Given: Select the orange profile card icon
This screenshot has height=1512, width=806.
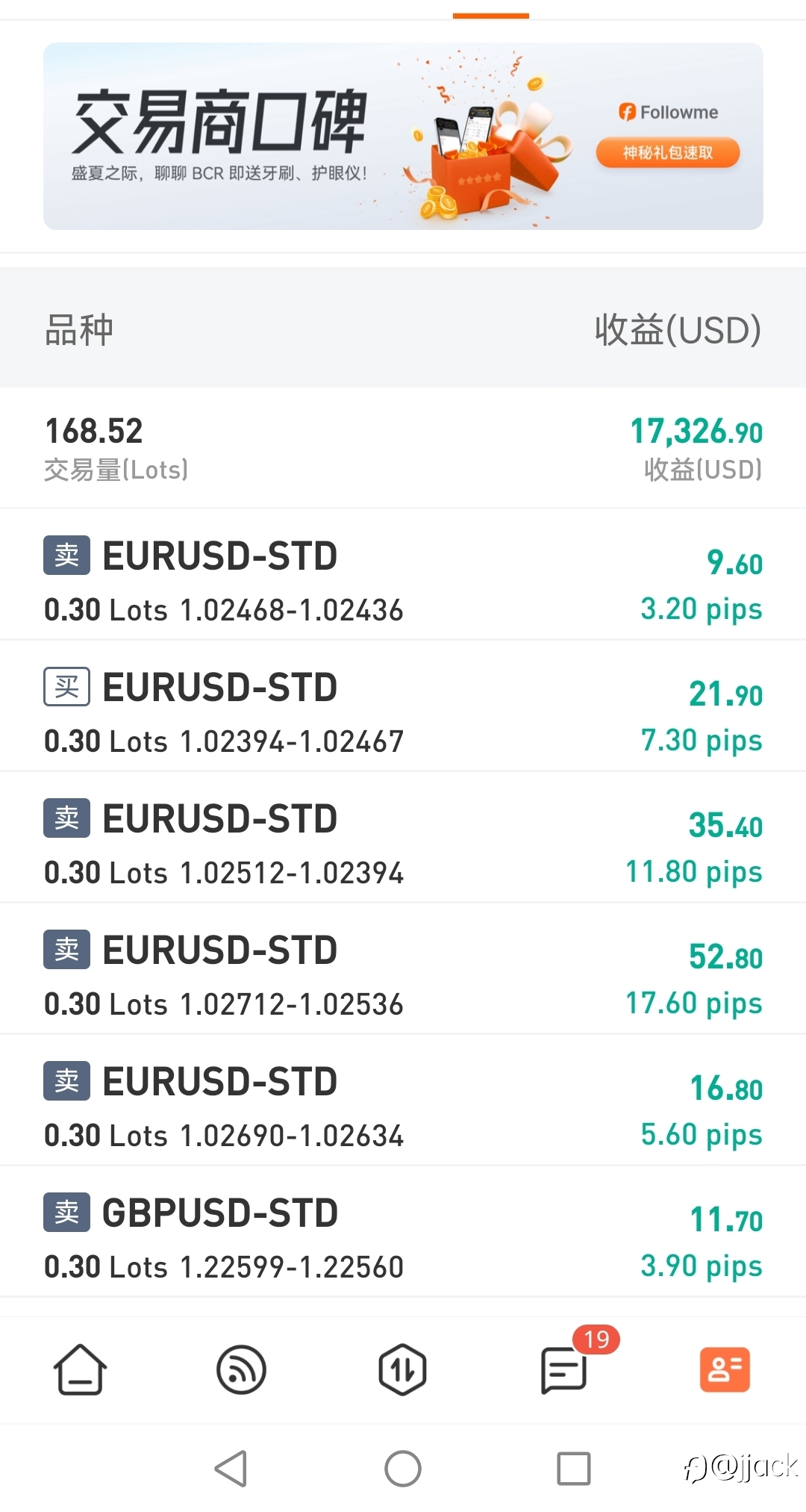Looking at the screenshot, I should click(x=724, y=1369).
